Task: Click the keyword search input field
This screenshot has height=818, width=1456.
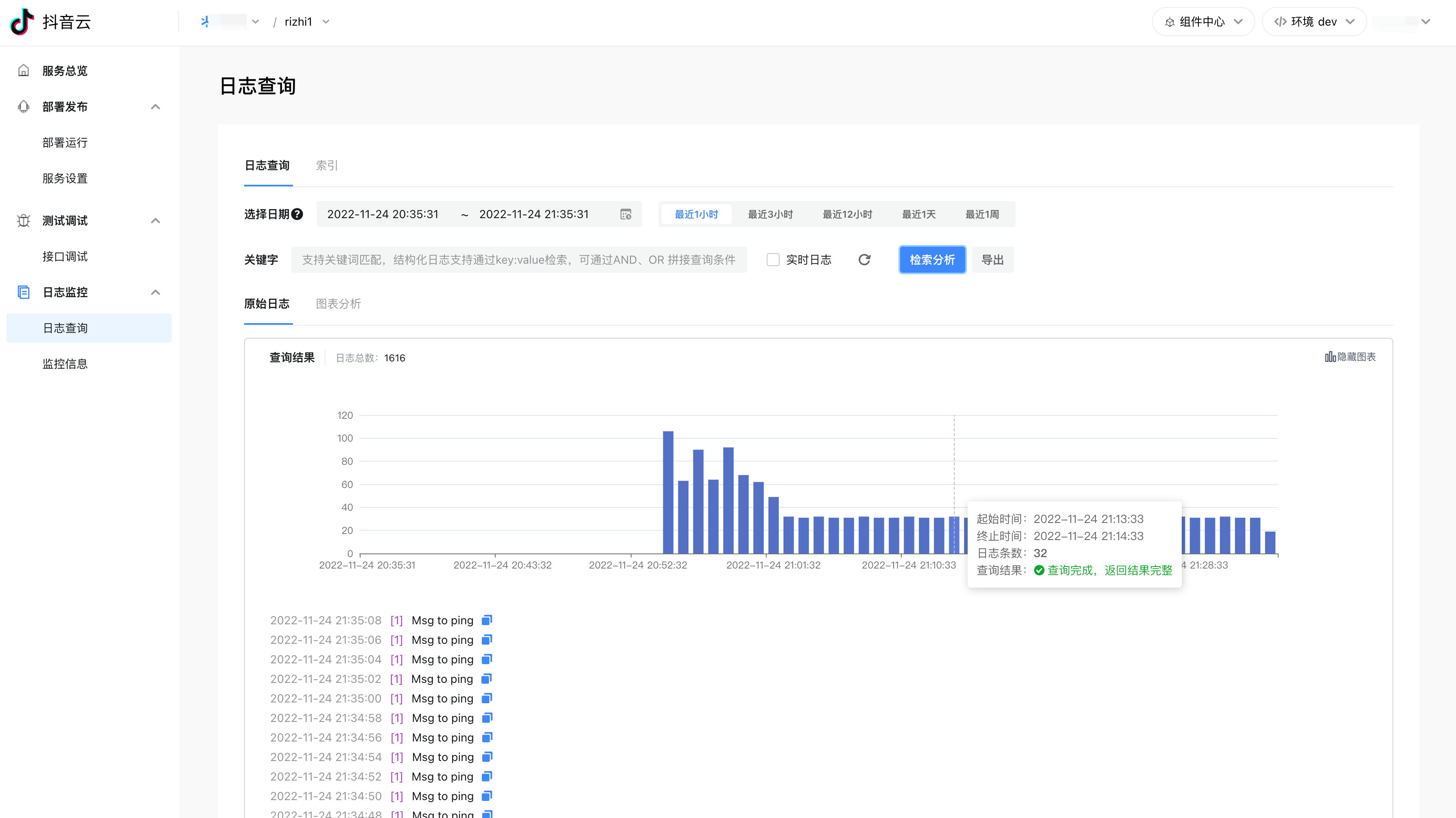Action: click(x=519, y=260)
